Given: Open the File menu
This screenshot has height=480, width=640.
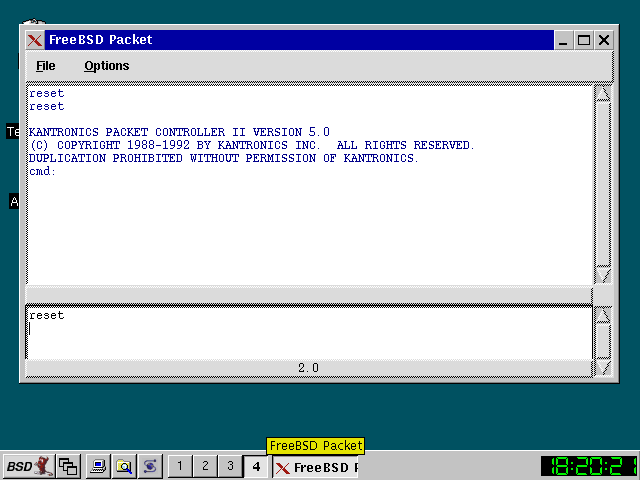Looking at the screenshot, I should [x=46, y=66].
